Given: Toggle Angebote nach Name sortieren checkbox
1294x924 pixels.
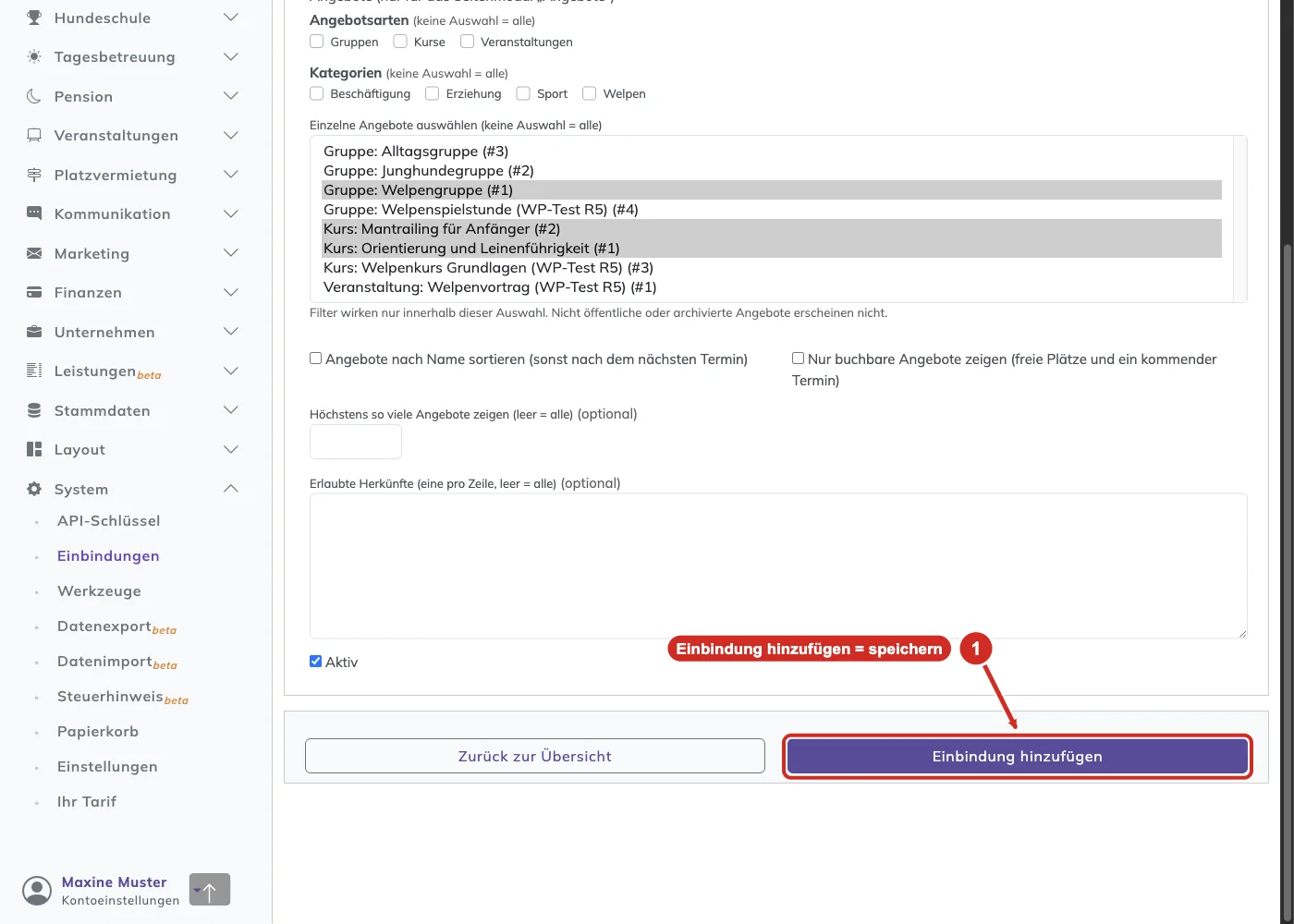Looking at the screenshot, I should 315,359.
